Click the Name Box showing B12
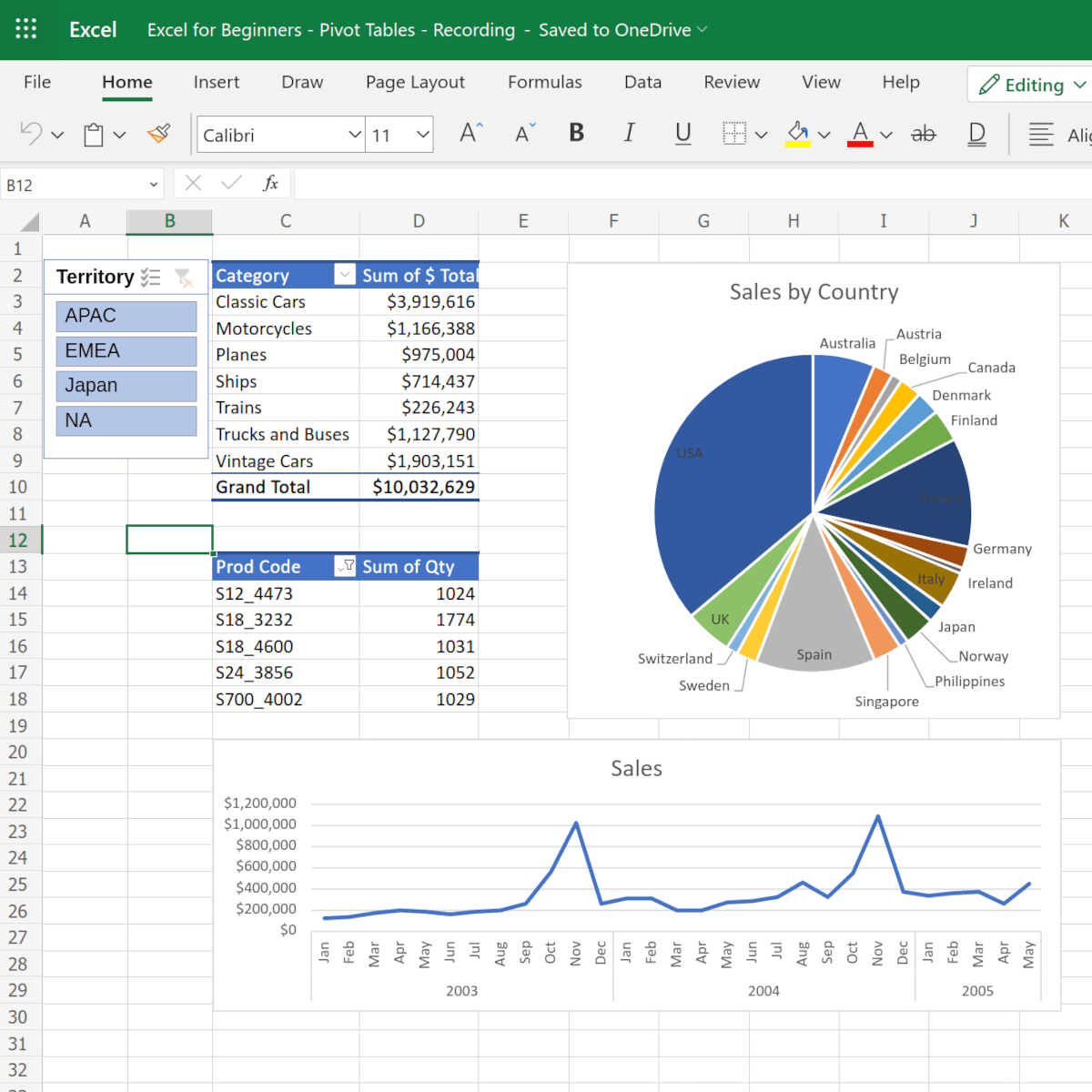This screenshot has height=1092, width=1092. click(73, 185)
